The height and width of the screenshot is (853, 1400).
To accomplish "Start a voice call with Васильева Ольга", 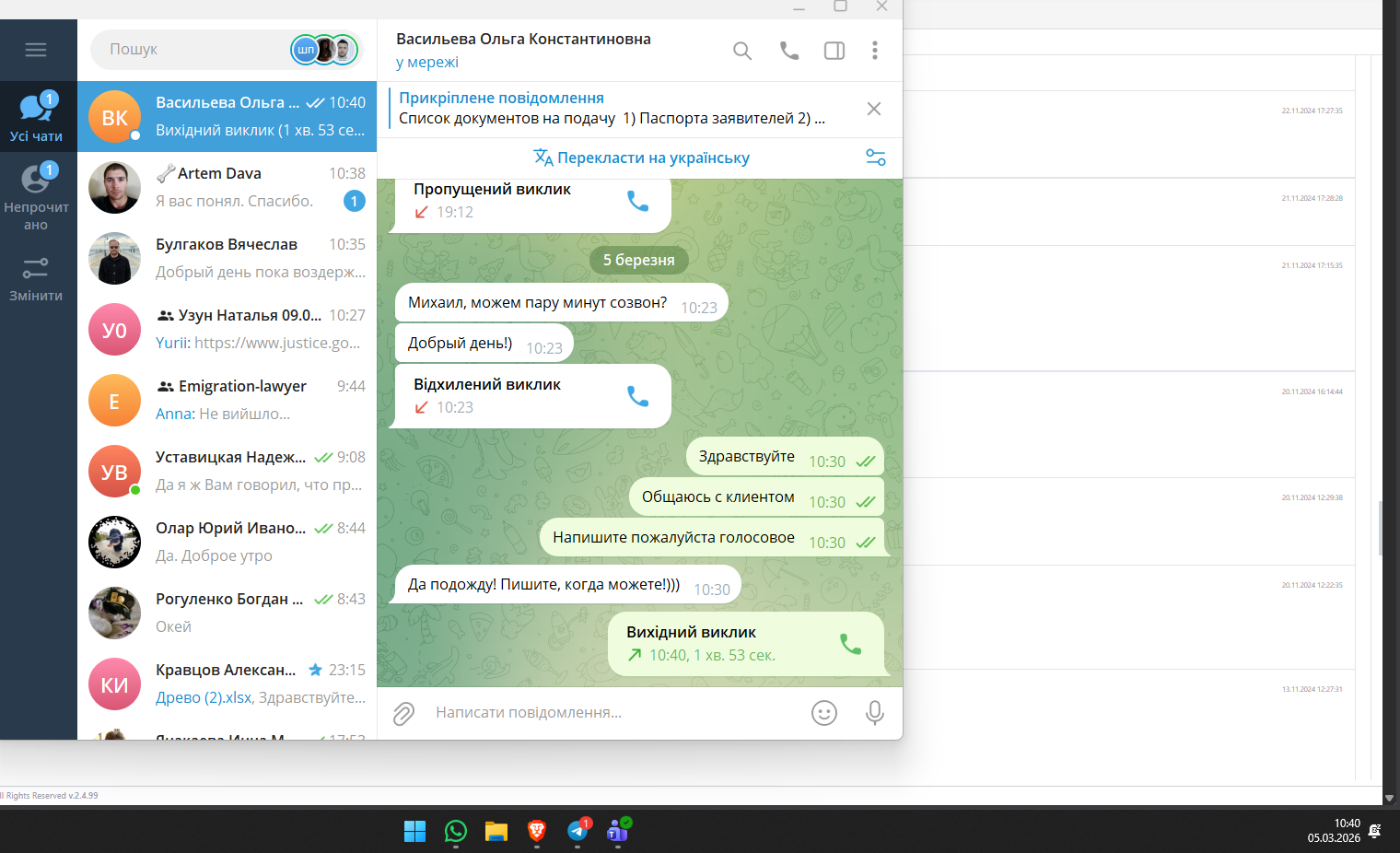I will click(789, 51).
